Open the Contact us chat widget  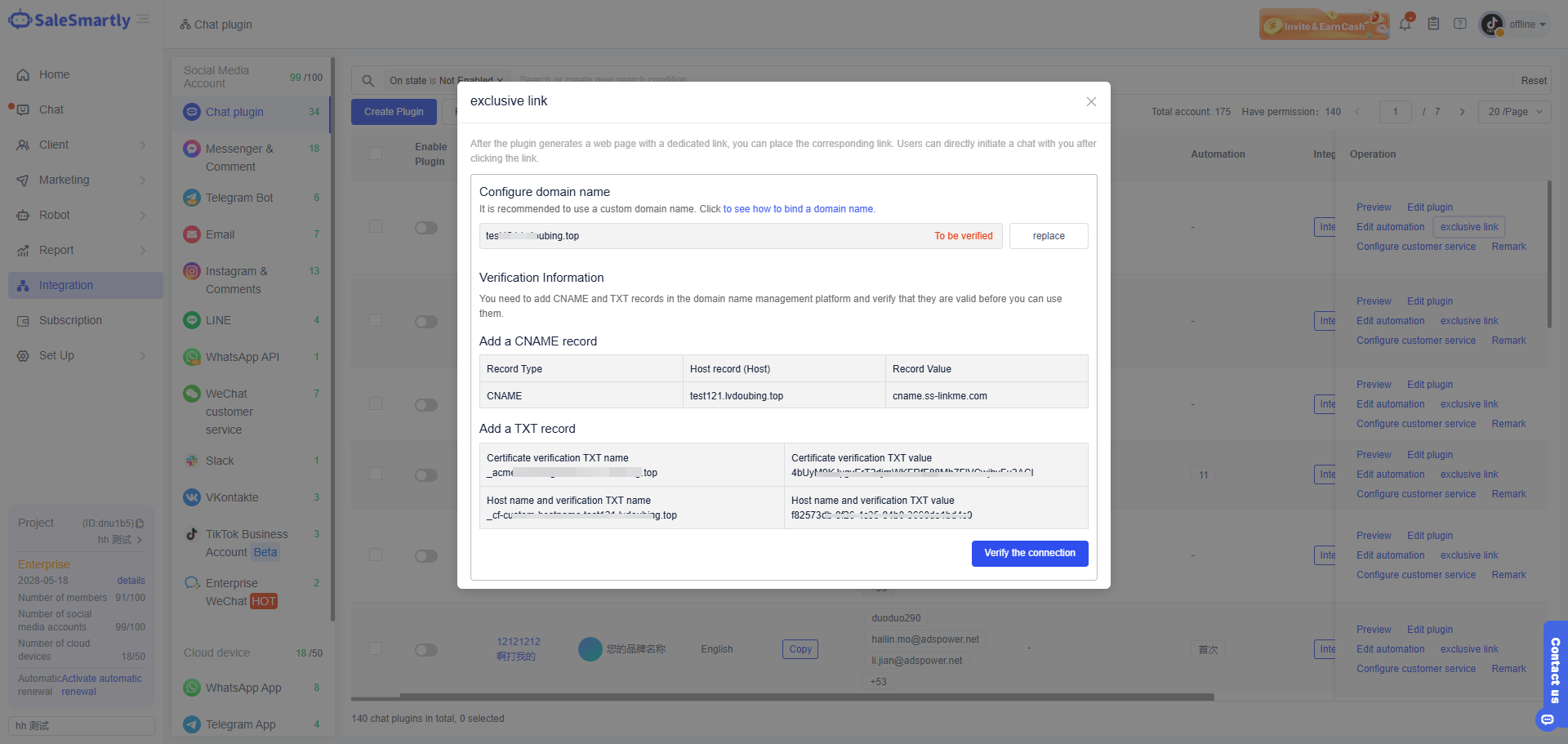point(1555,674)
